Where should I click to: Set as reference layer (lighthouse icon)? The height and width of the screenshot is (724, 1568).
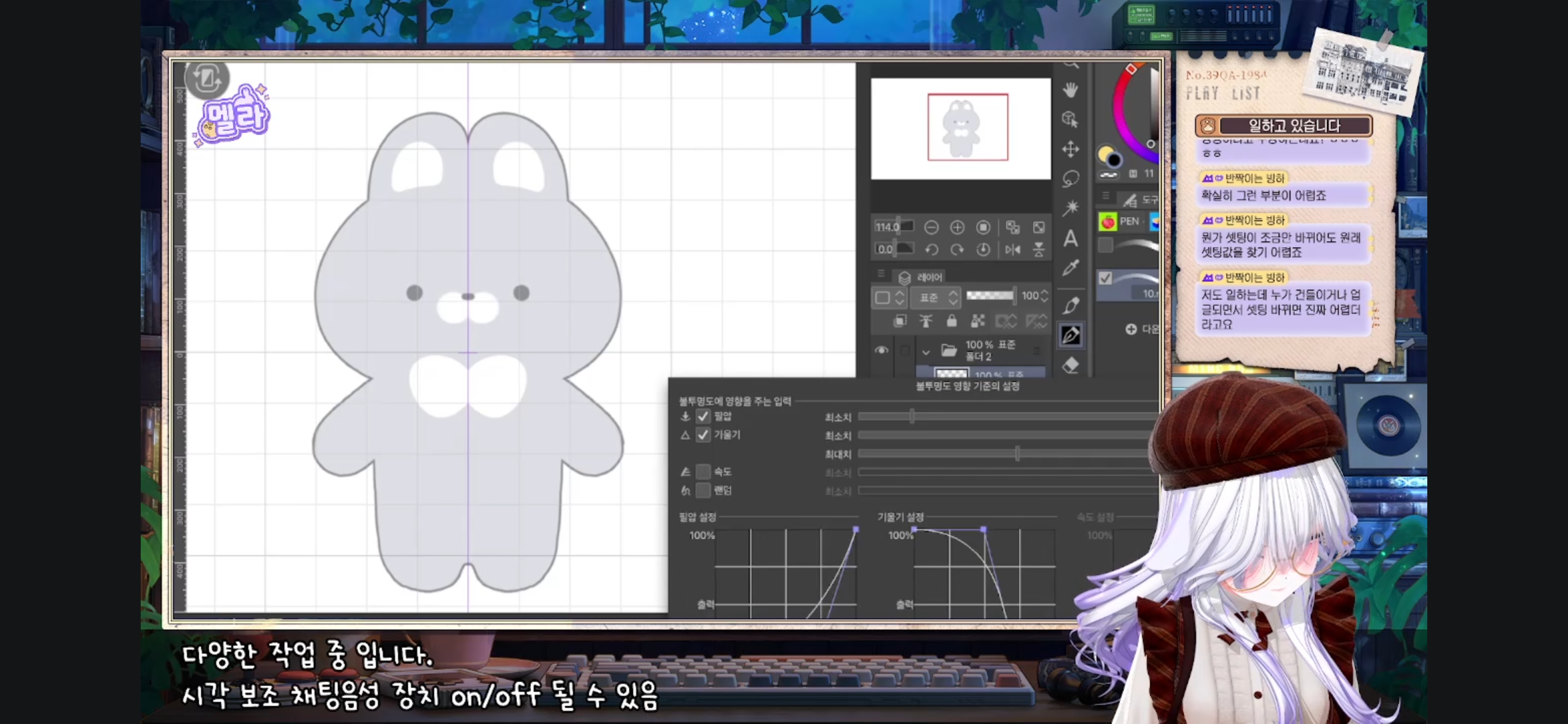coord(925,321)
